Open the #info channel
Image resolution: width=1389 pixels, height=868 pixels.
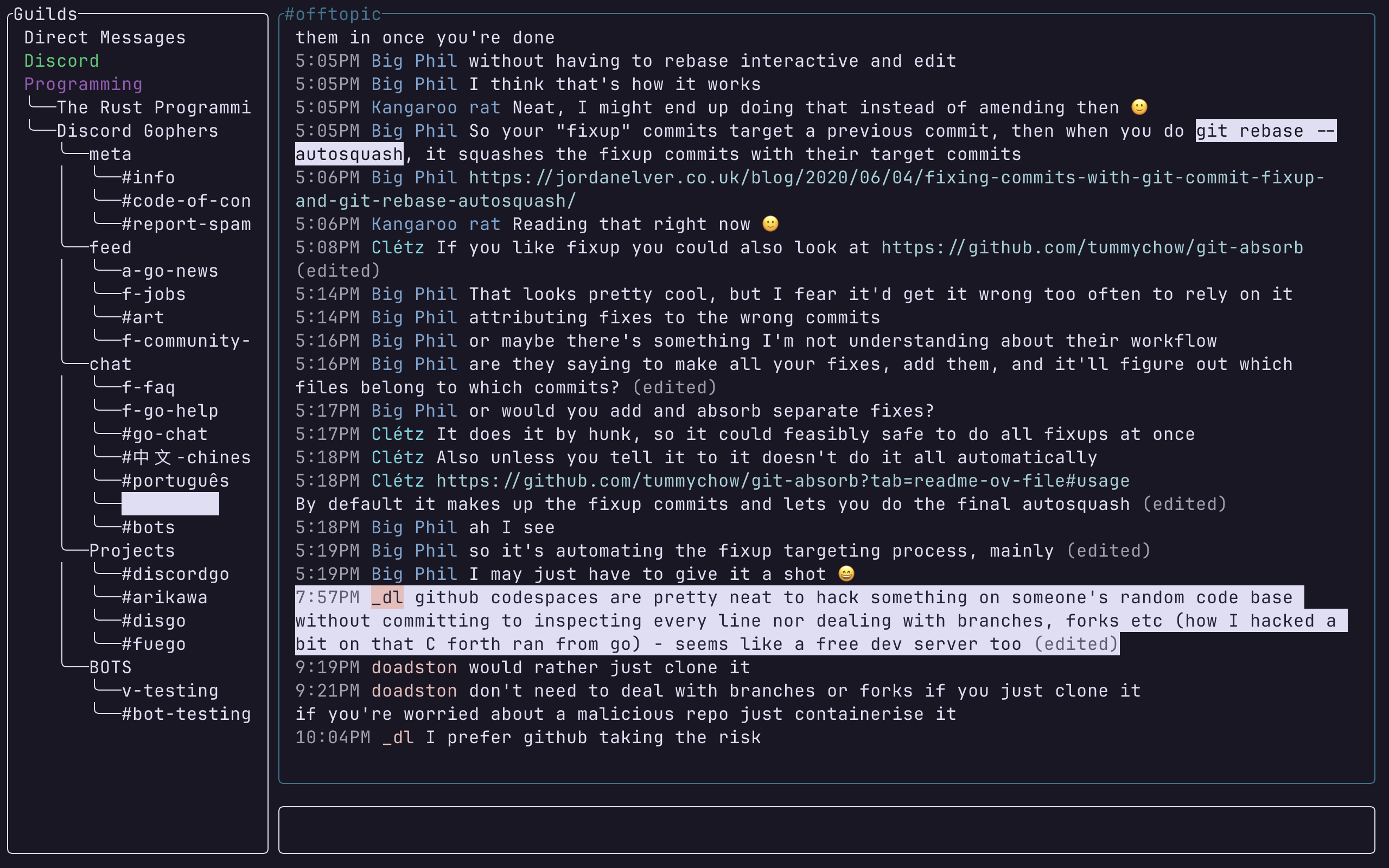(148, 177)
